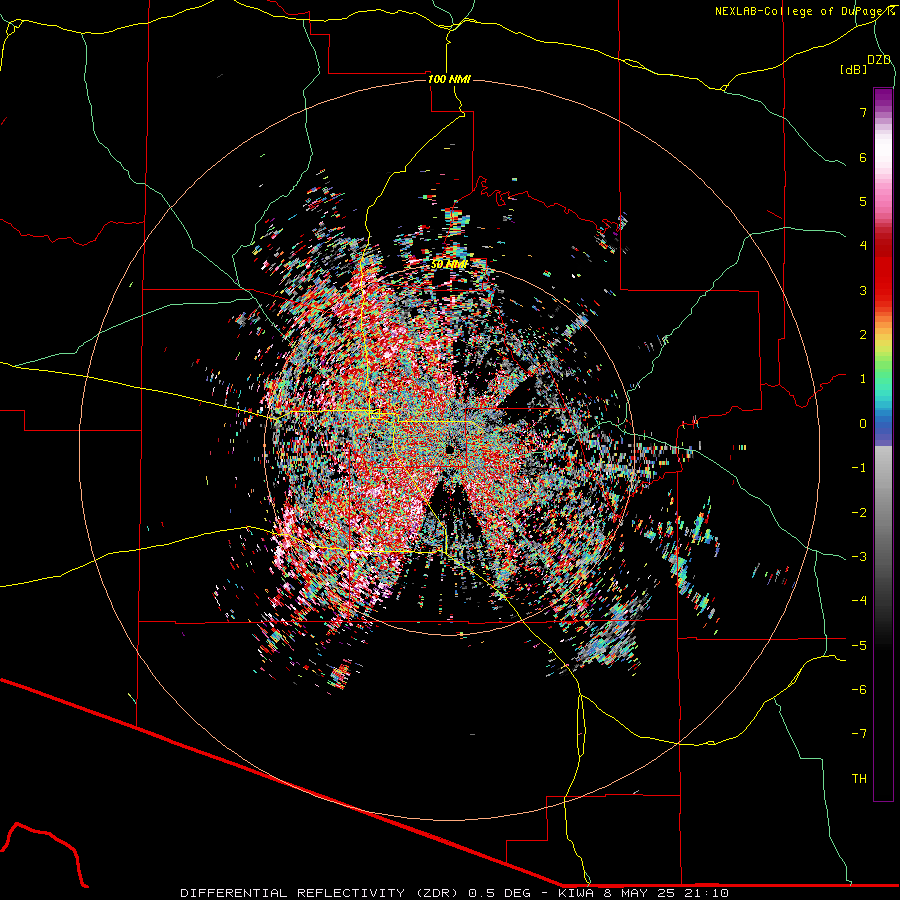
Task: Click the positive 6 dB scale label
Action: pos(863,157)
